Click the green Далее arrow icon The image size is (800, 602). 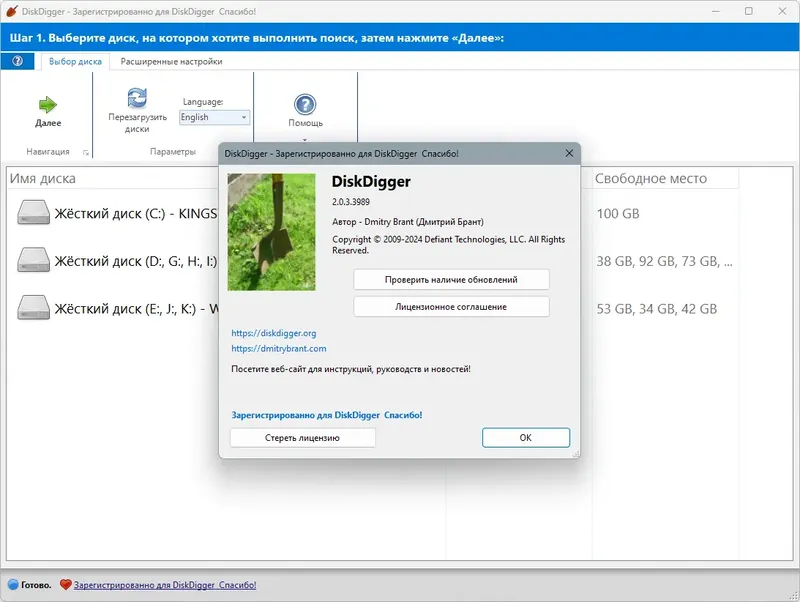click(x=48, y=105)
